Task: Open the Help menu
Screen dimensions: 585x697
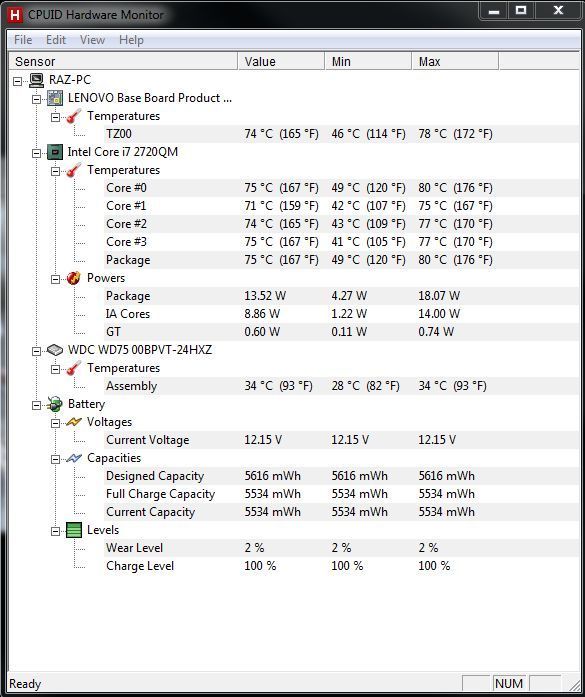Action: [131, 40]
